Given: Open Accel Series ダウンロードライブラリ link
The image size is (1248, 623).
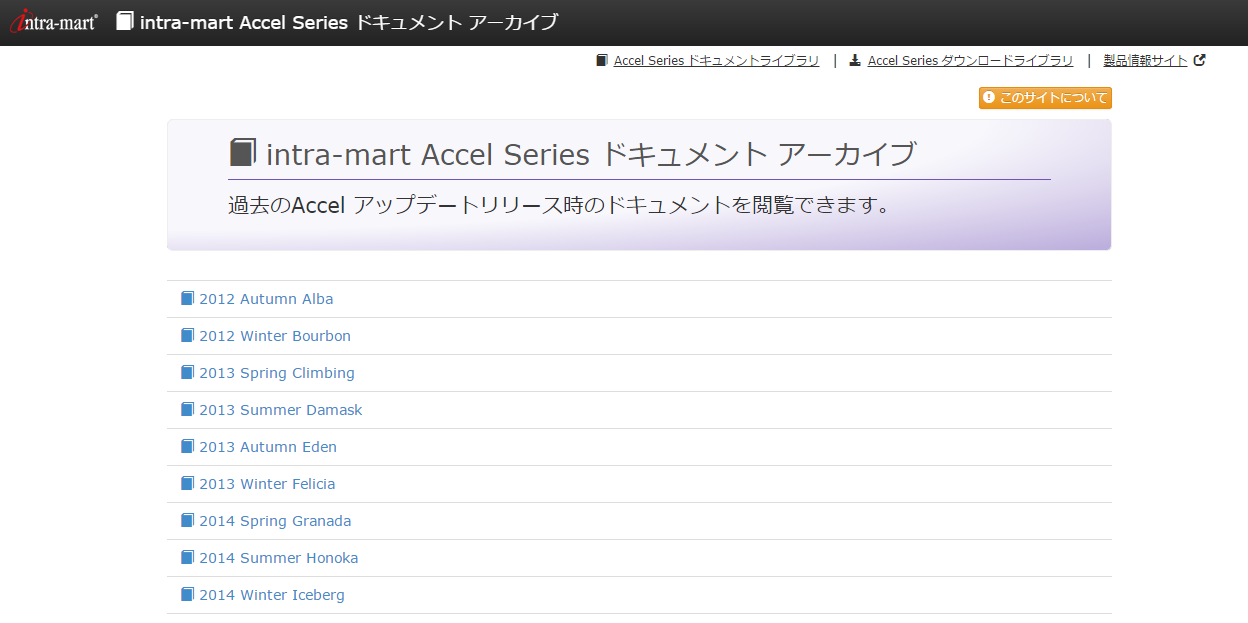Looking at the screenshot, I should pyautogui.click(x=970, y=61).
